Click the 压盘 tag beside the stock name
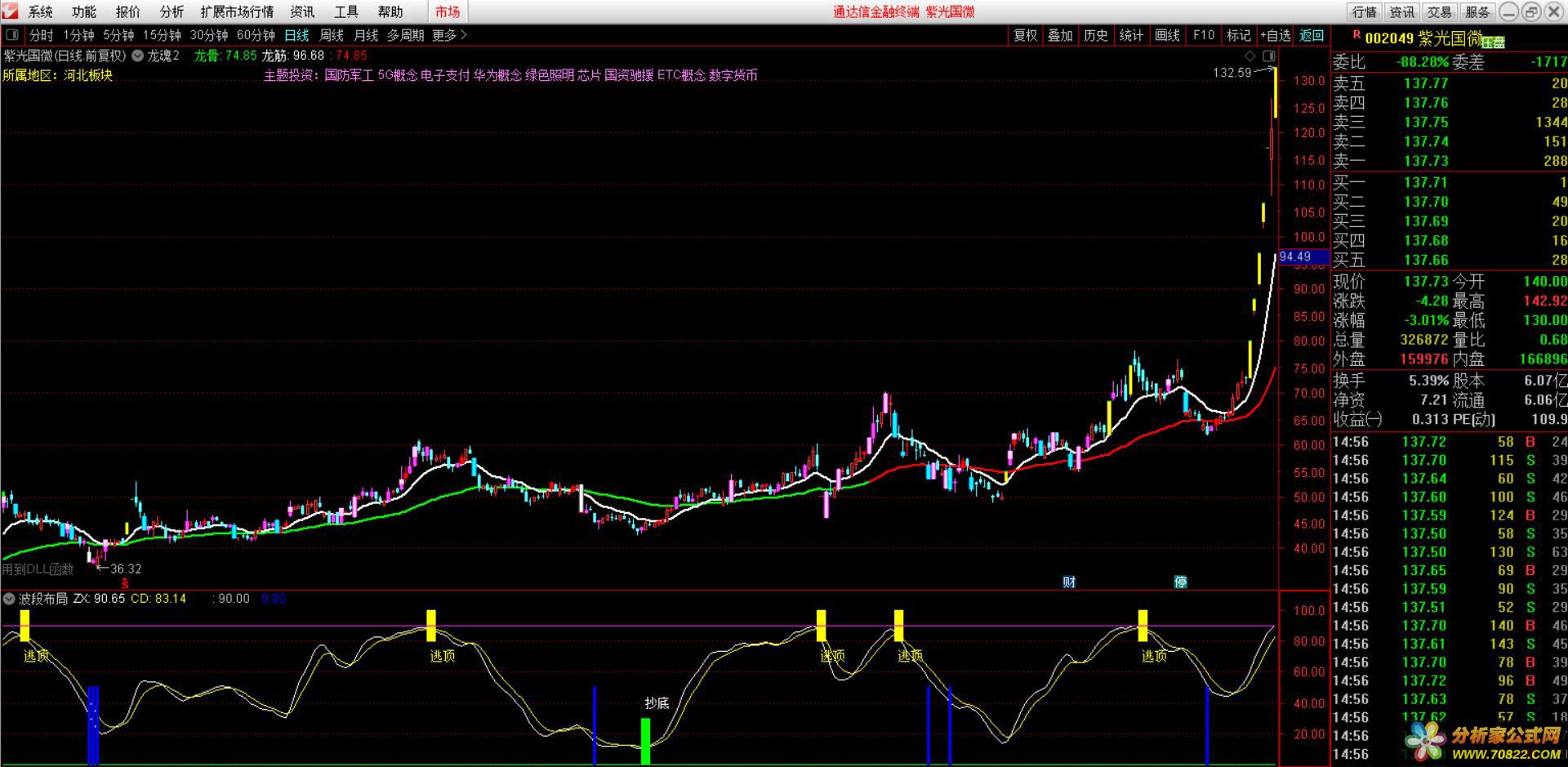Image resolution: width=1568 pixels, height=767 pixels. (x=1493, y=42)
